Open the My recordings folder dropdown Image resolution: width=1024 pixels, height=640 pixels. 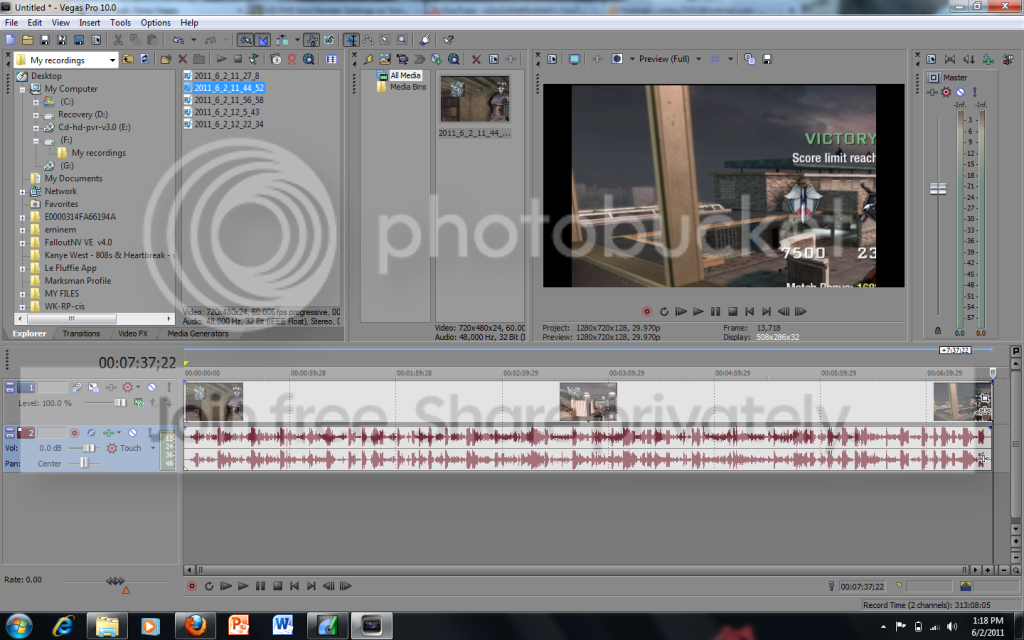click(112, 60)
